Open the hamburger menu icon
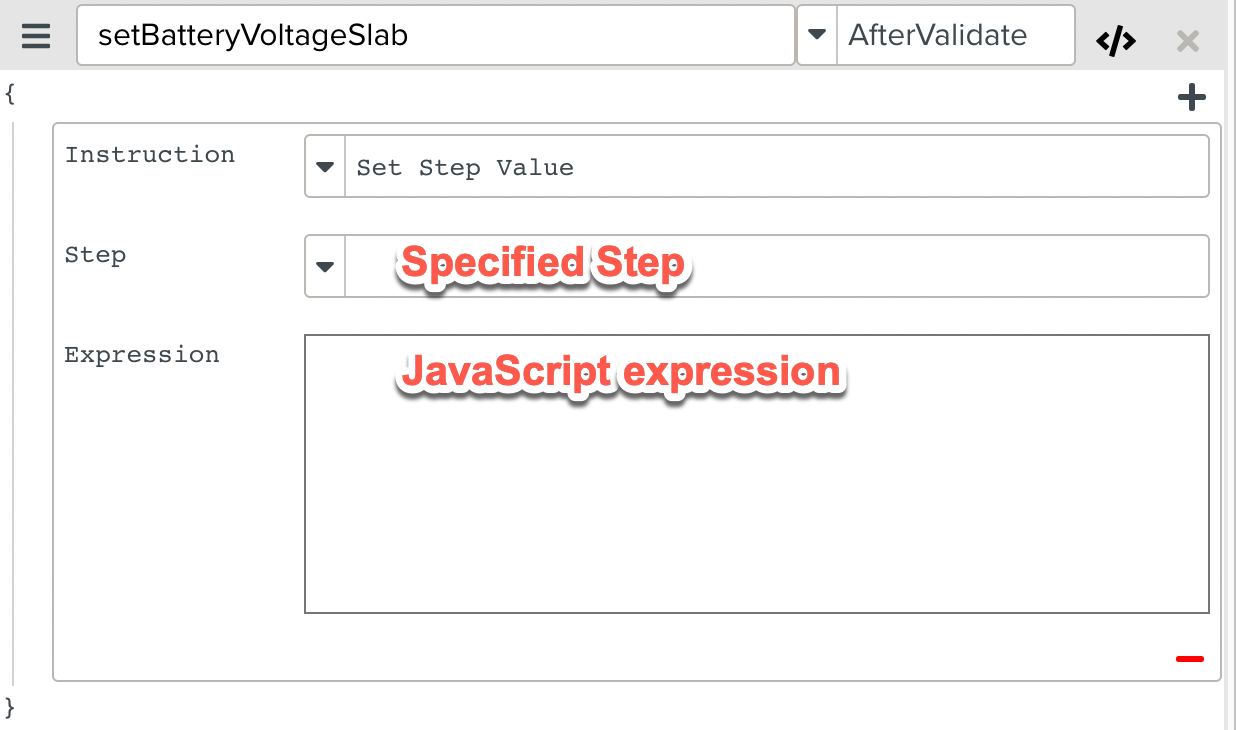Viewport: 1236px width, 730px height. 36,36
